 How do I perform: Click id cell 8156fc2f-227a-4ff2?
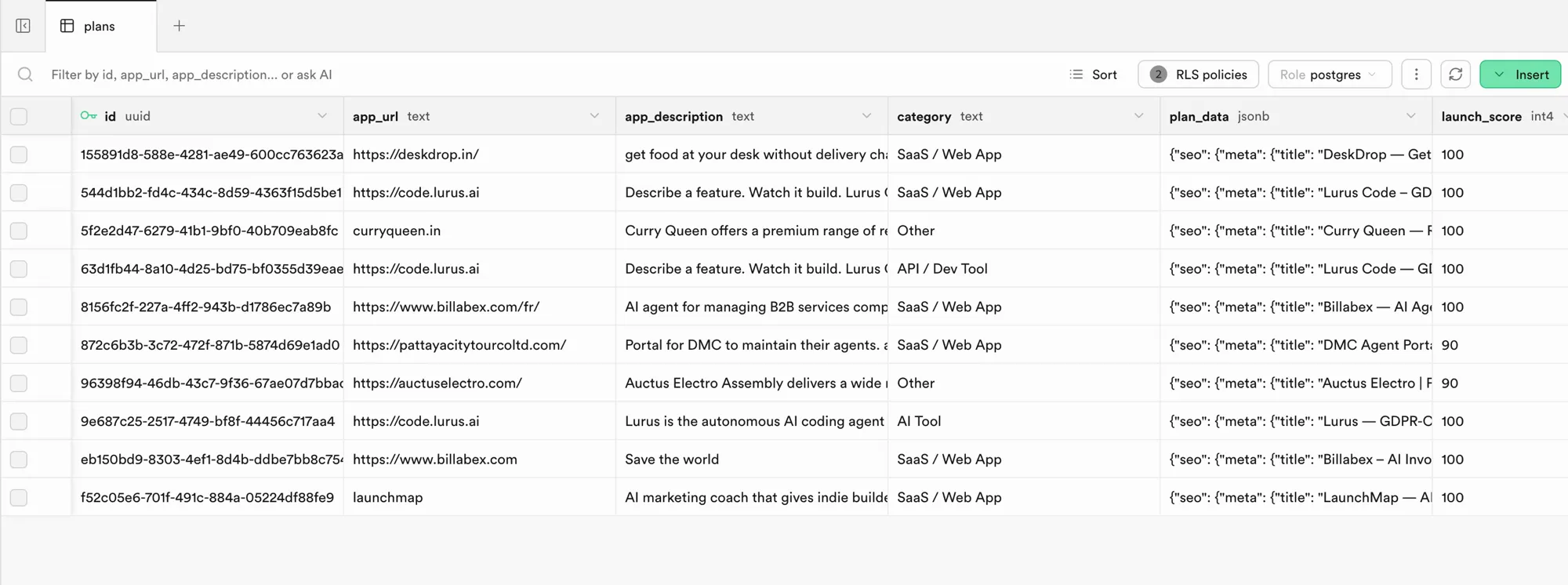click(x=208, y=307)
